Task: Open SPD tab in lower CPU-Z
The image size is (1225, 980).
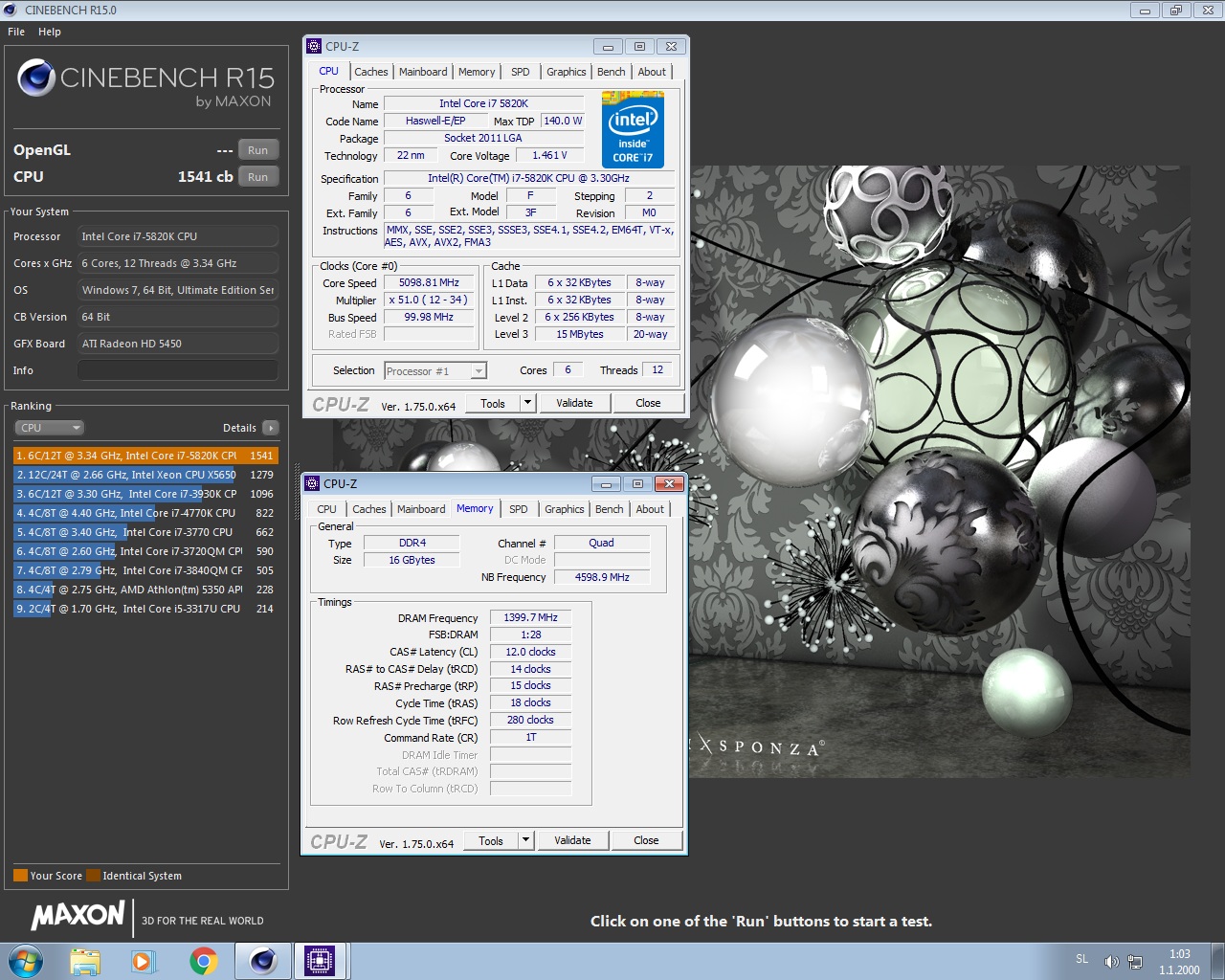Action: pos(519,509)
